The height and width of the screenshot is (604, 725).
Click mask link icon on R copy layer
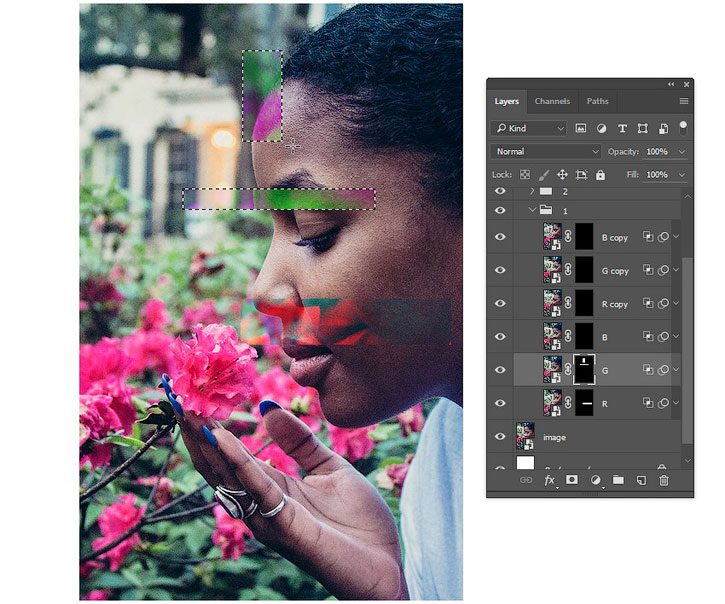(x=568, y=303)
